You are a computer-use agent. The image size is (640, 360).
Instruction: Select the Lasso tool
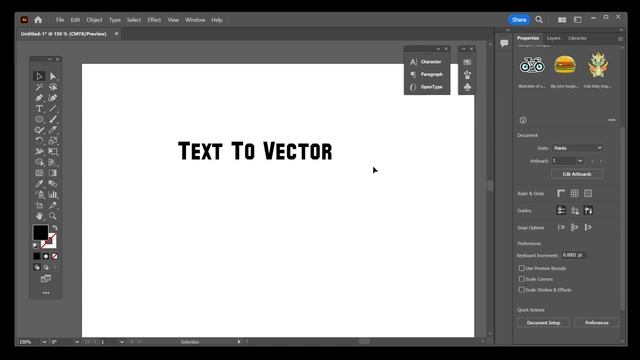point(53,87)
